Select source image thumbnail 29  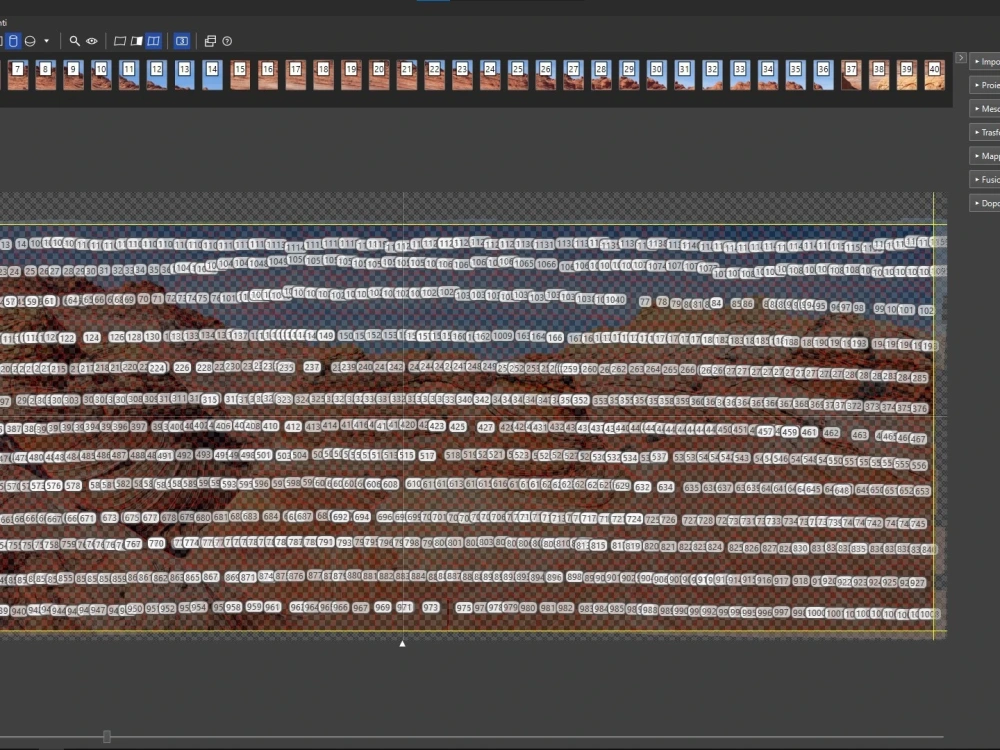click(x=629, y=75)
